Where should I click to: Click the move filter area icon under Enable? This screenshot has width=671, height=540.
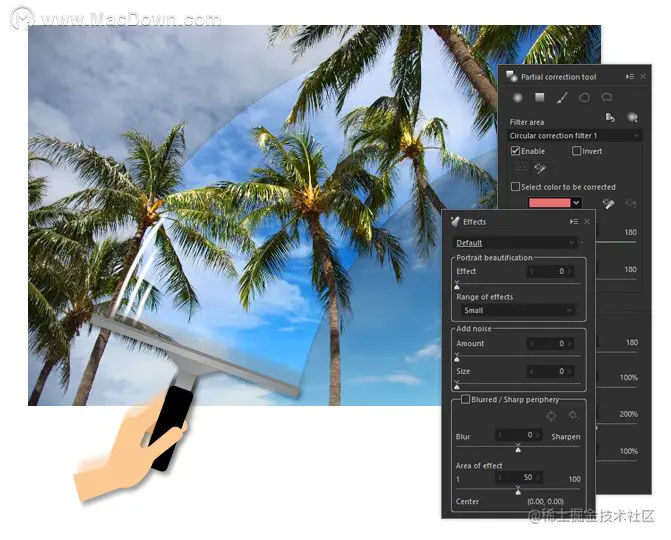[521, 168]
